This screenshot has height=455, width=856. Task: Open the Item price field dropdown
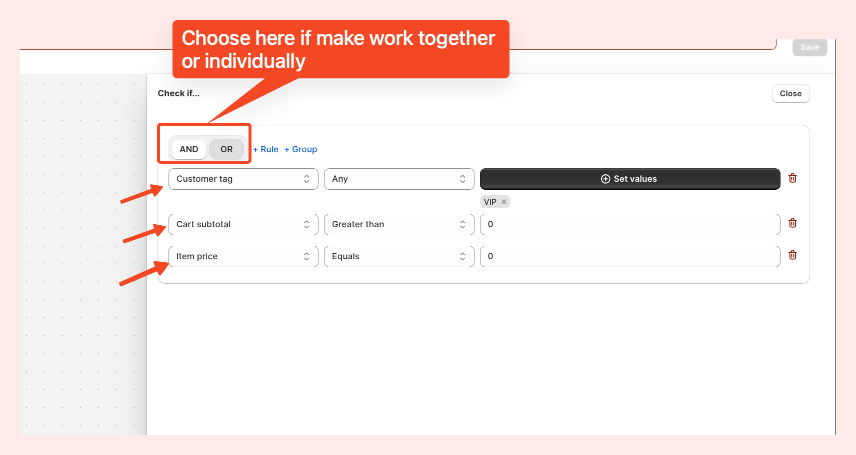click(243, 256)
